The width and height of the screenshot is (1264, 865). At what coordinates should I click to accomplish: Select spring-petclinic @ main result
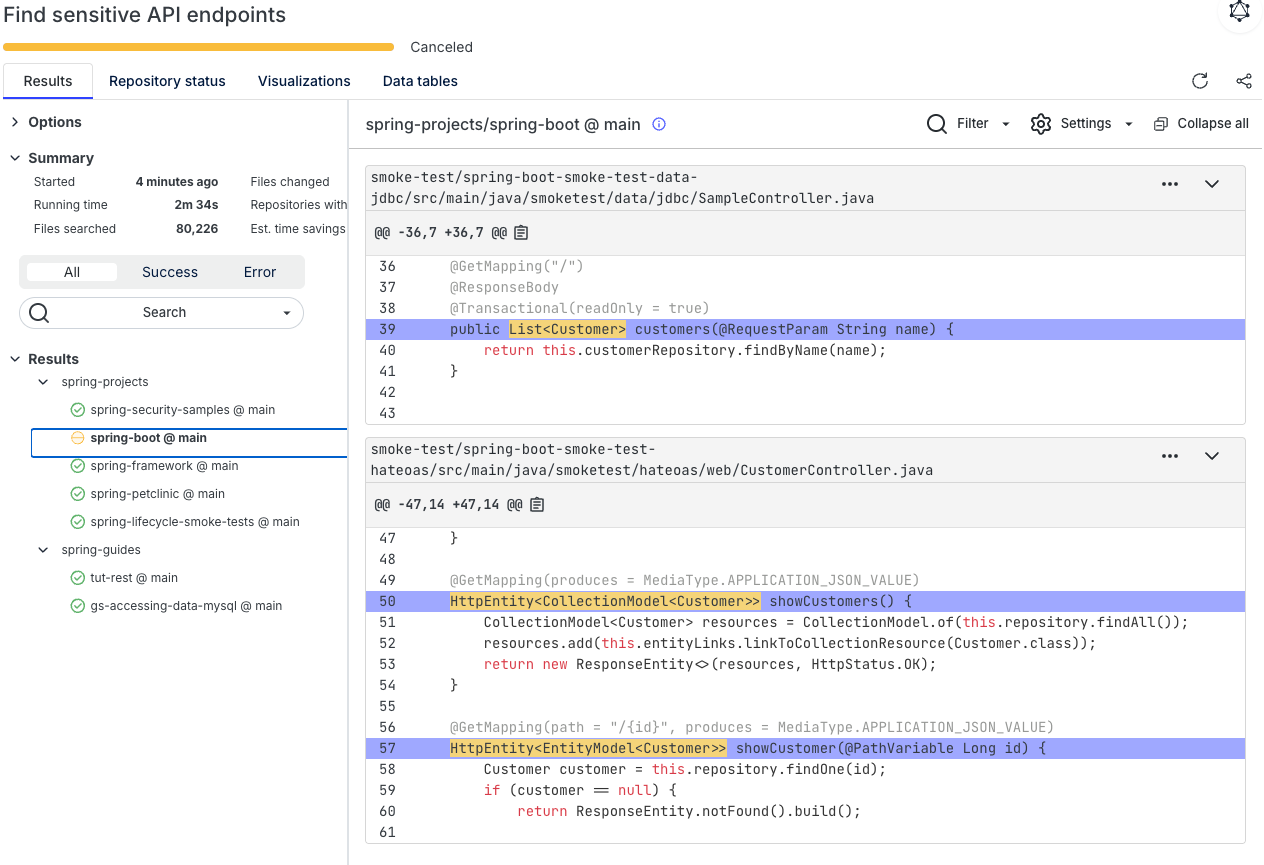click(157, 494)
